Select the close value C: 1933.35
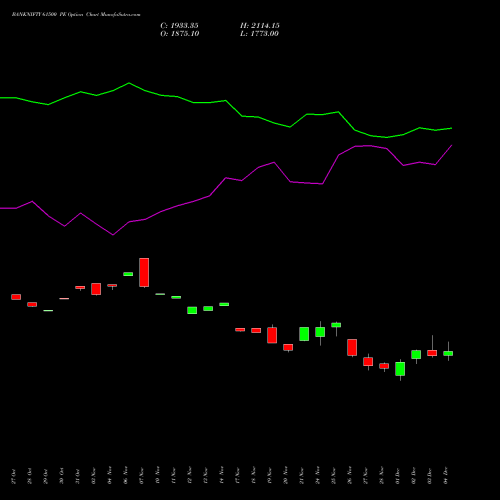This screenshot has width=500, height=500. click(179, 26)
